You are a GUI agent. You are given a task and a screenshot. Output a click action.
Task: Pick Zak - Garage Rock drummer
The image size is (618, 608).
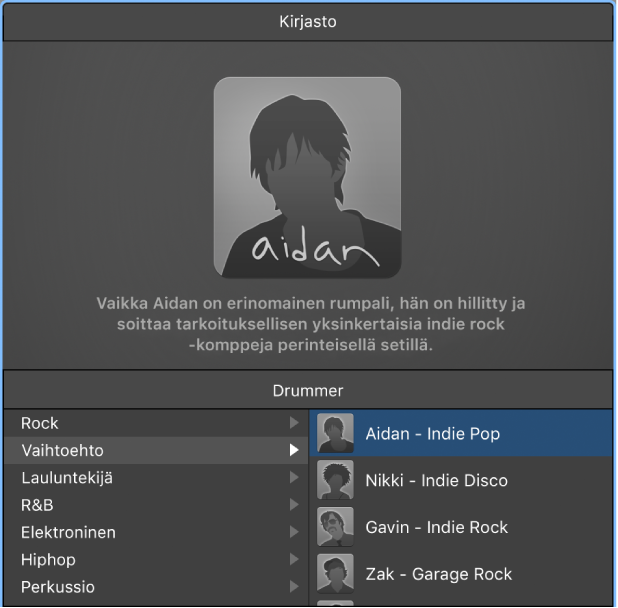(438, 574)
